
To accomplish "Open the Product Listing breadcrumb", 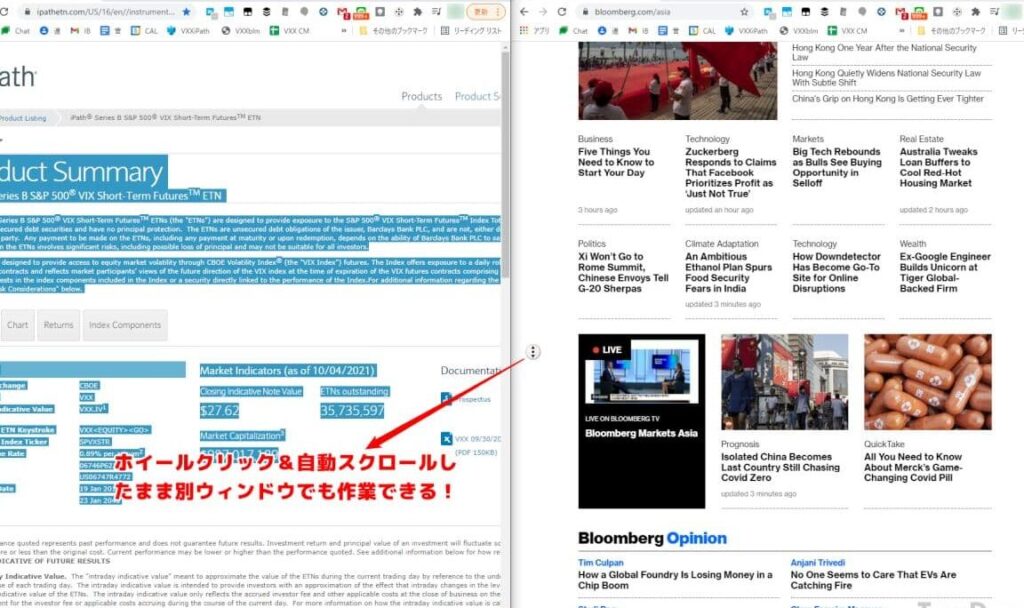I will pos(24,118).
